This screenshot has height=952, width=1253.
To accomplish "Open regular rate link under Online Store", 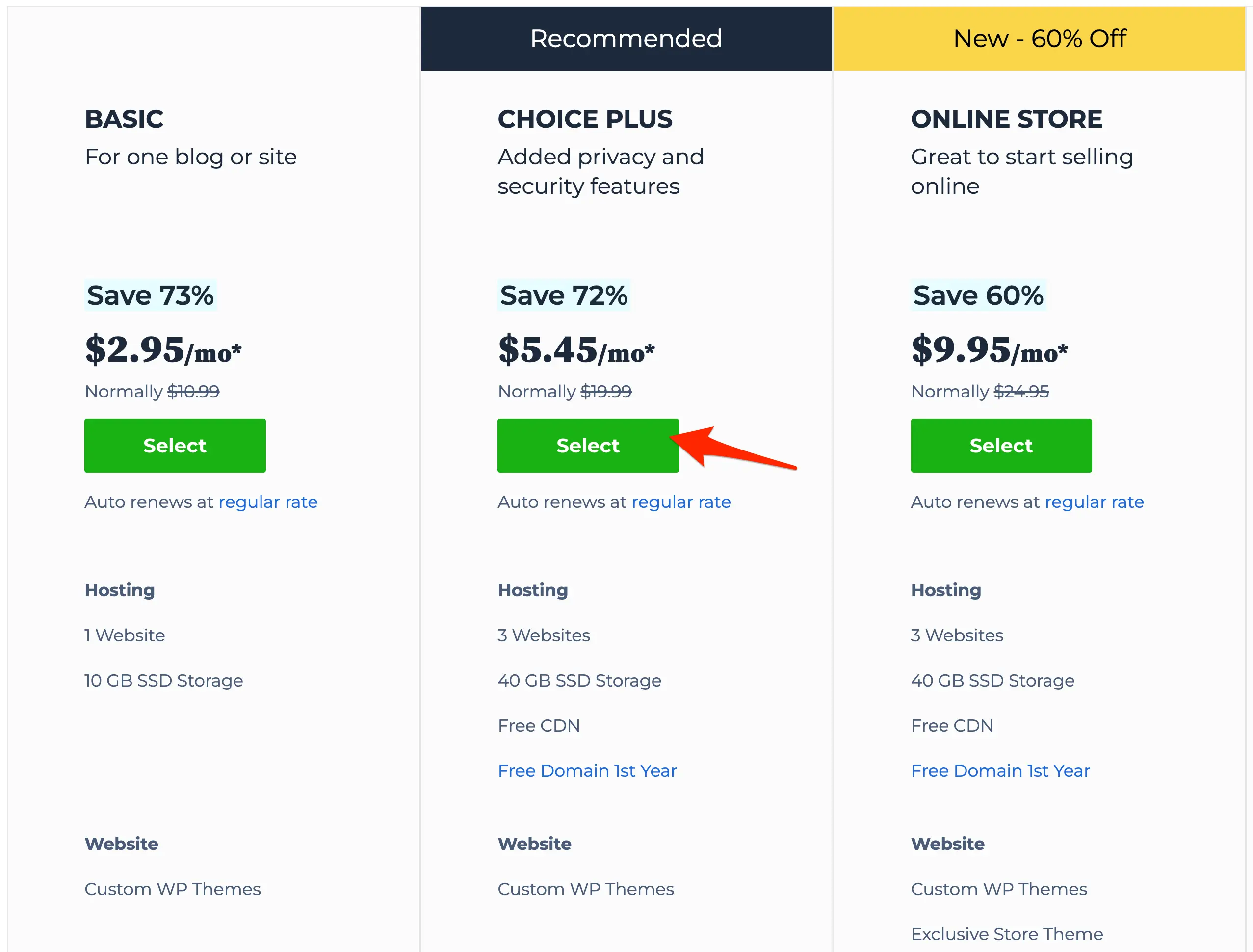I will [x=1094, y=502].
